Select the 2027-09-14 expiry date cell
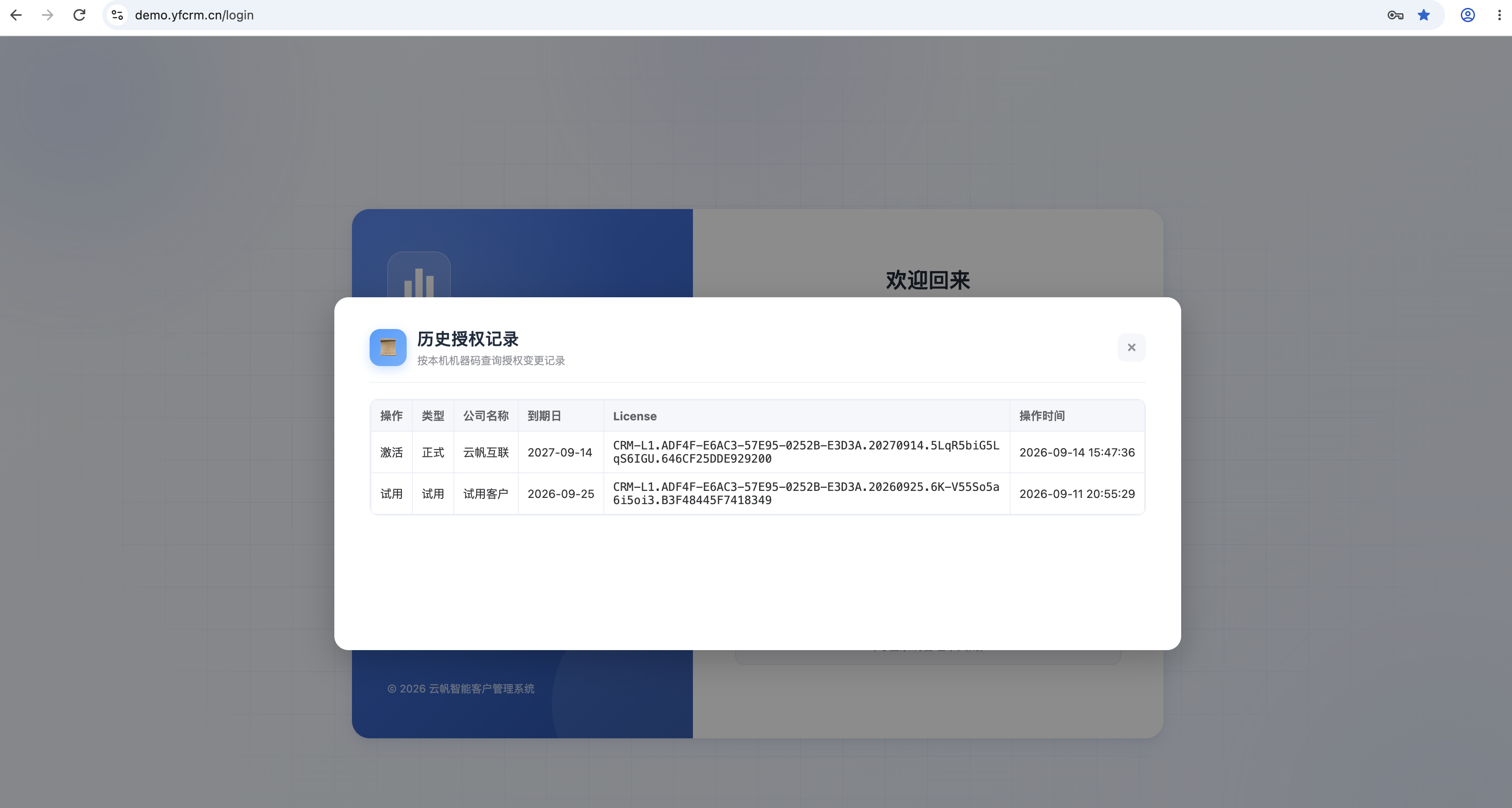 (x=561, y=453)
